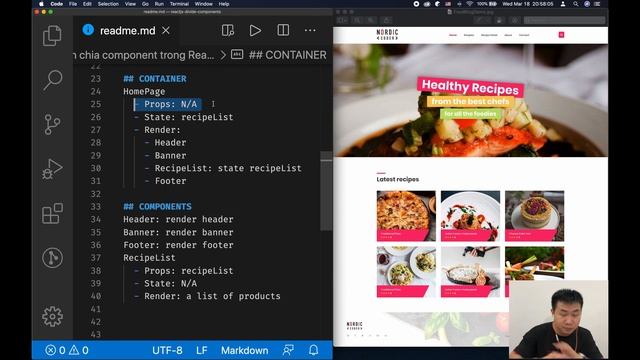Open the small cake recipe card thumbnail
Screen dimensions: 640x360
(534, 216)
